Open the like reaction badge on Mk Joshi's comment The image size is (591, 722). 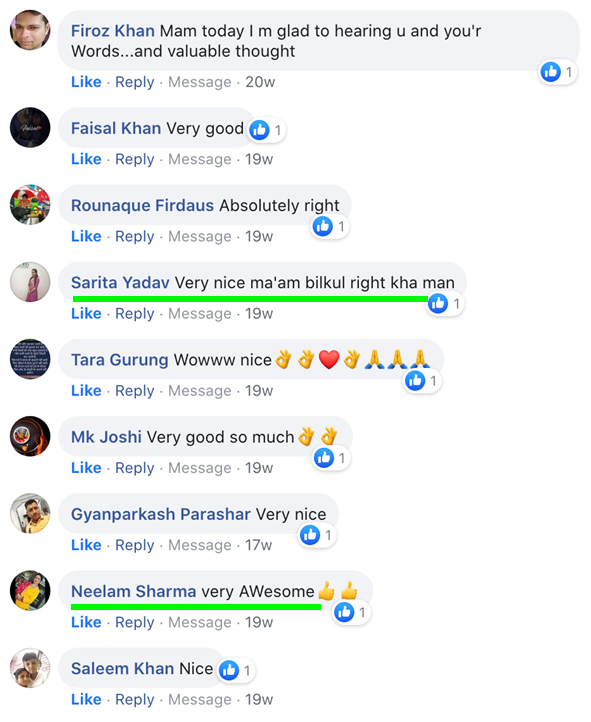tap(331, 458)
